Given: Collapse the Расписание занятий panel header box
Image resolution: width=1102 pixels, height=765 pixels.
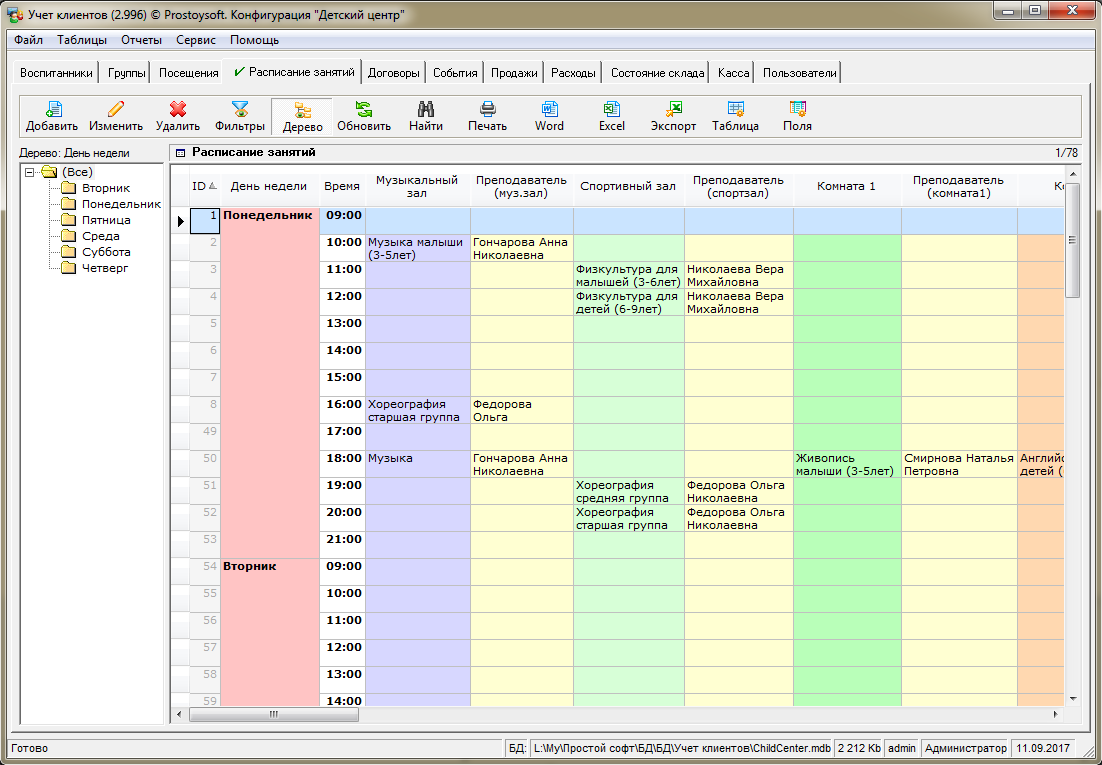Looking at the screenshot, I should point(180,153).
